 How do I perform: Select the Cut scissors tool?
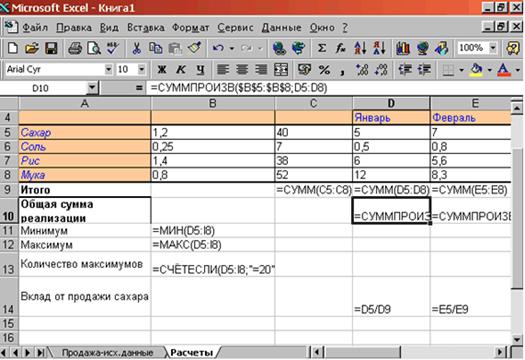click(x=136, y=49)
